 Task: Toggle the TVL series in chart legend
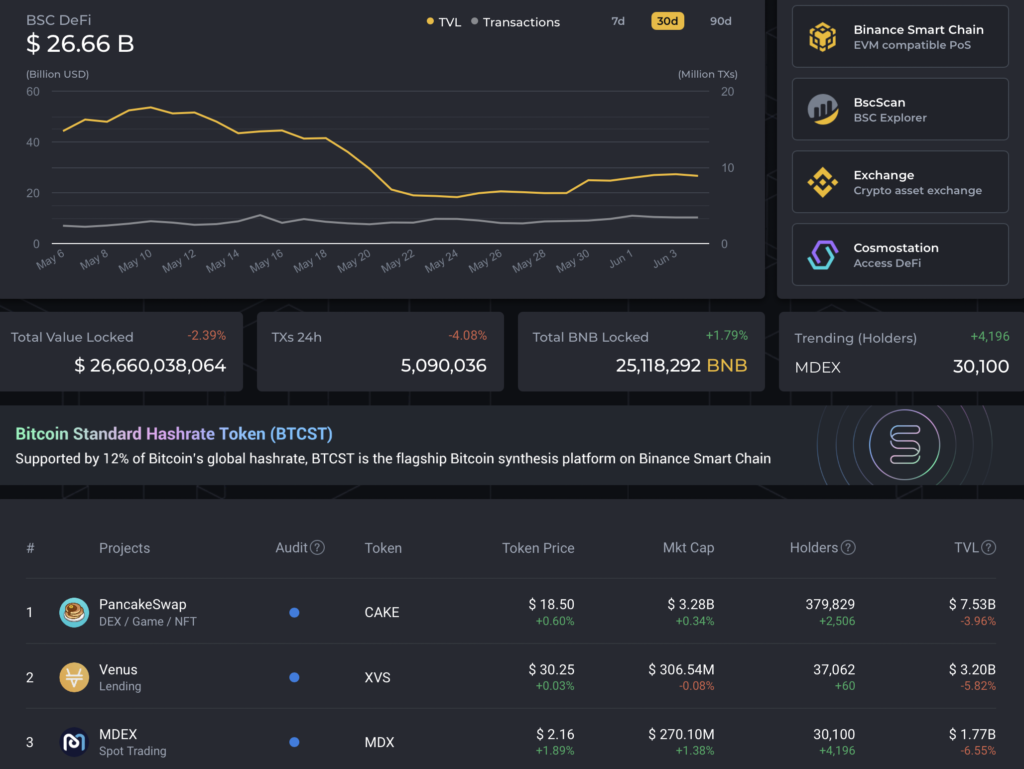click(x=444, y=22)
